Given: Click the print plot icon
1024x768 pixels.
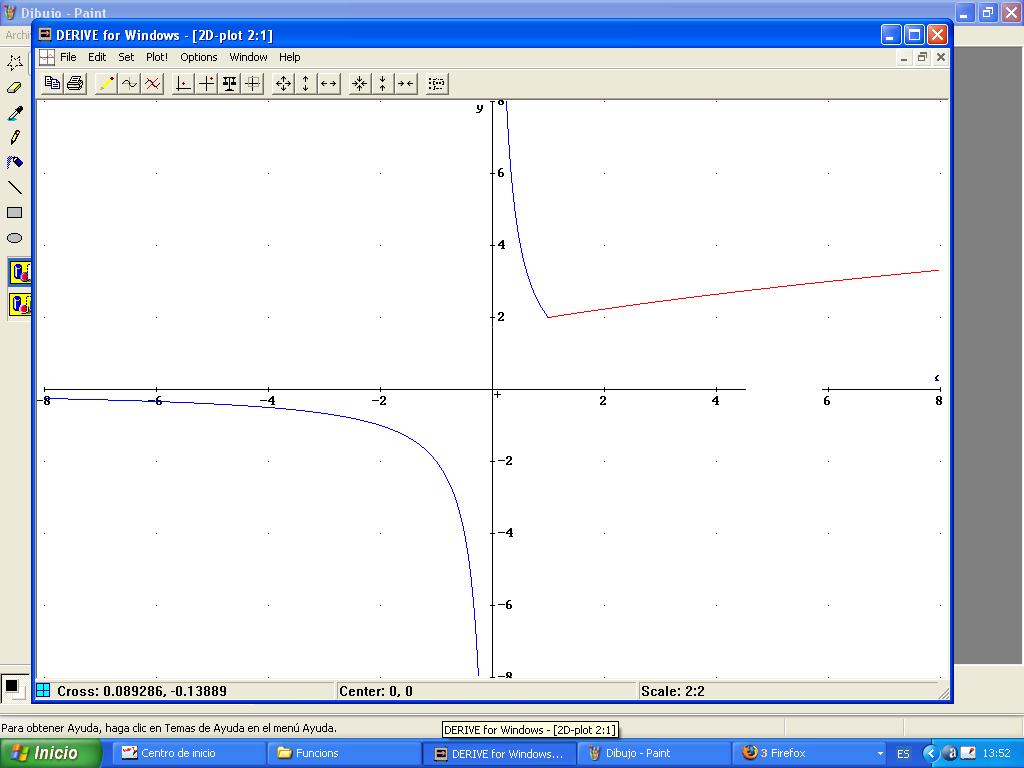Looking at the screenshot, I should click(x=75, y=84).
